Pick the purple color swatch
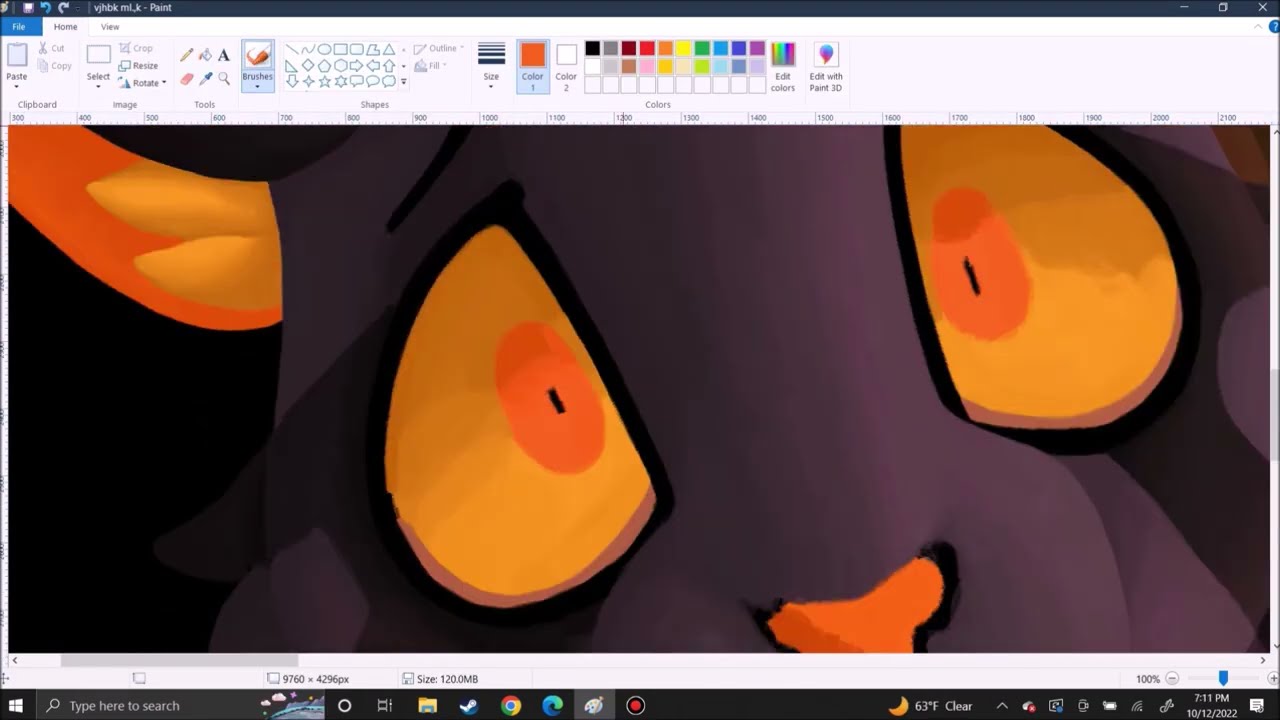 [757, 48]
